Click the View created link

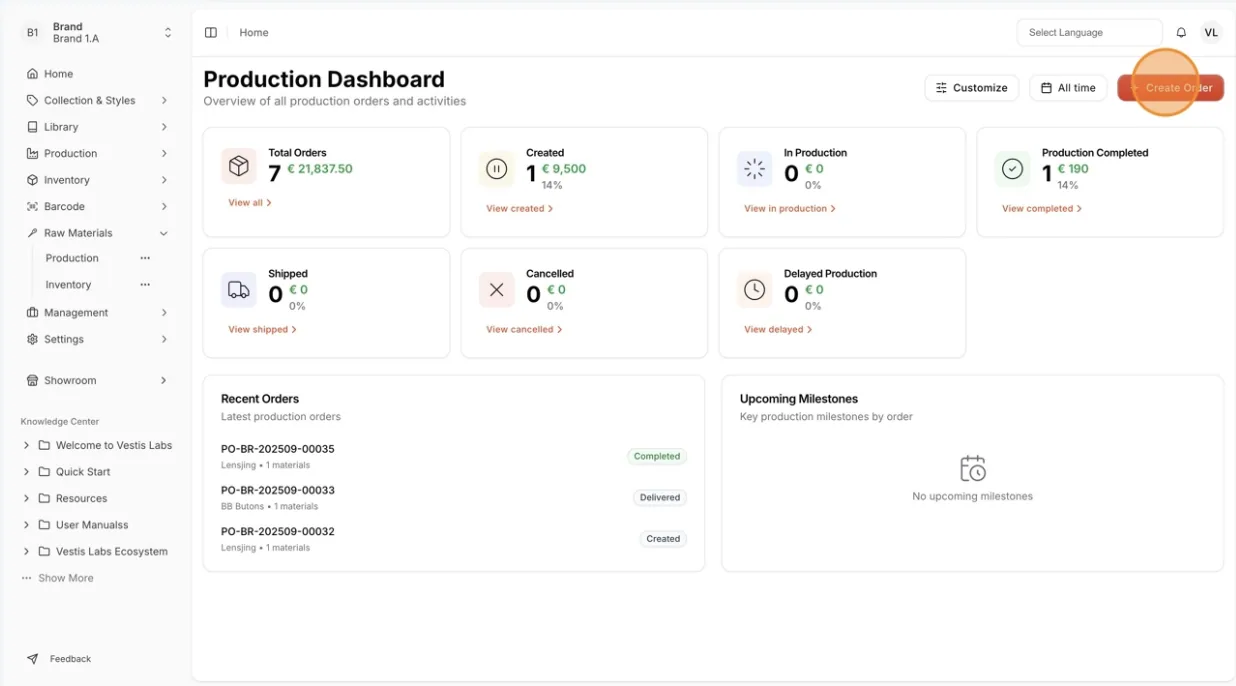(x=519, y=209)
